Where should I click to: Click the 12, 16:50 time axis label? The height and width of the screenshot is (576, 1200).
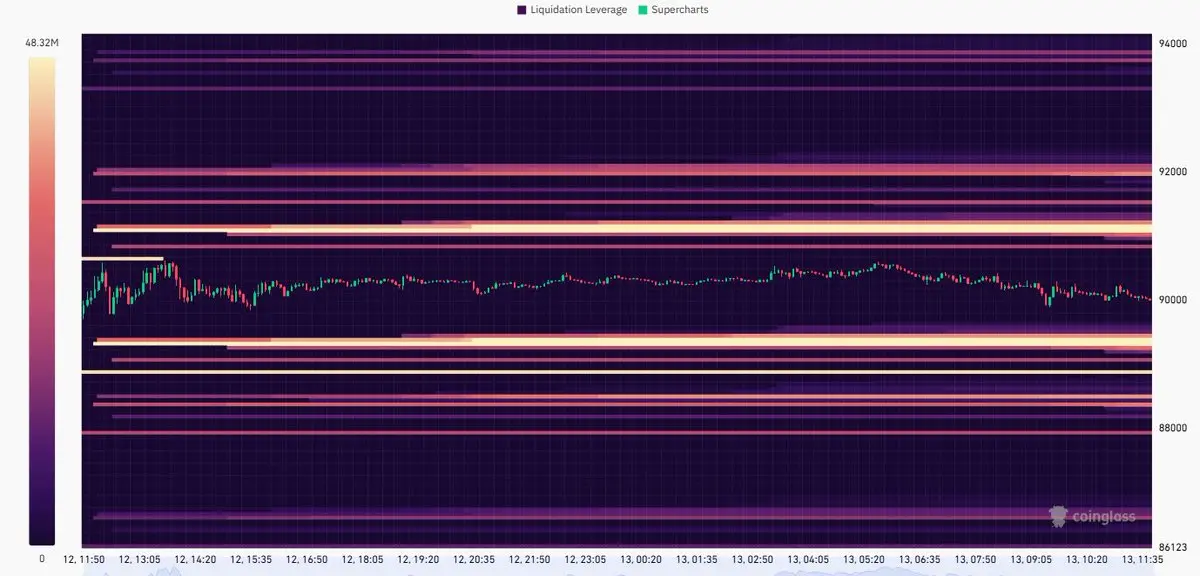(x=306, y=559)
